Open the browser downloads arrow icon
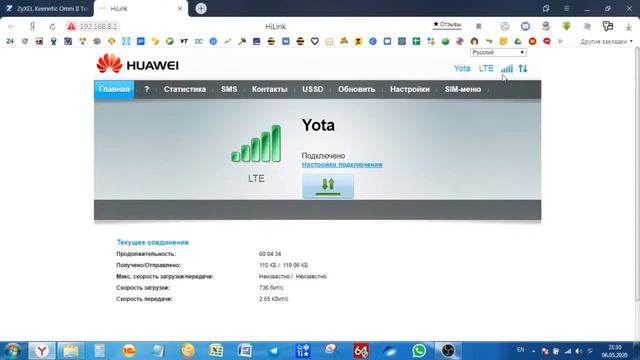 coord(628,27)
